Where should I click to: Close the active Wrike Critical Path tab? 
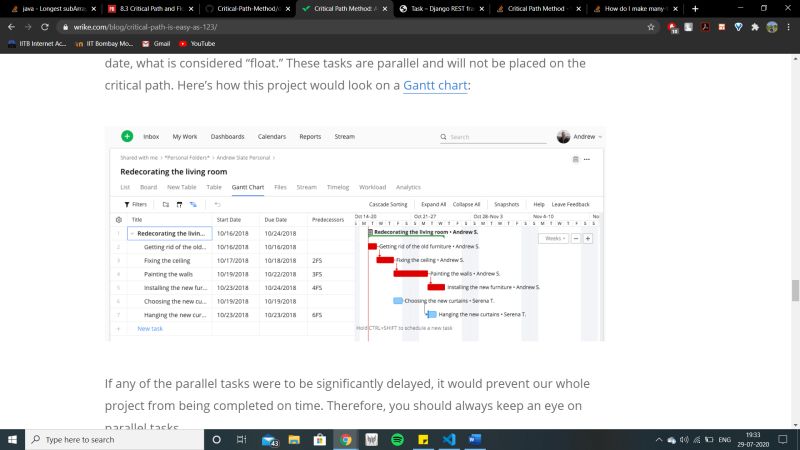coord(385,9)
